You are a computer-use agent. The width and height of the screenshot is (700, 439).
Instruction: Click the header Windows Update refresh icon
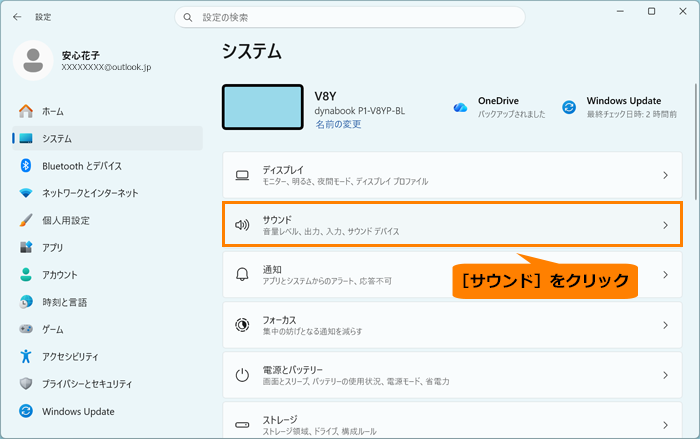[x=569, y=107]
